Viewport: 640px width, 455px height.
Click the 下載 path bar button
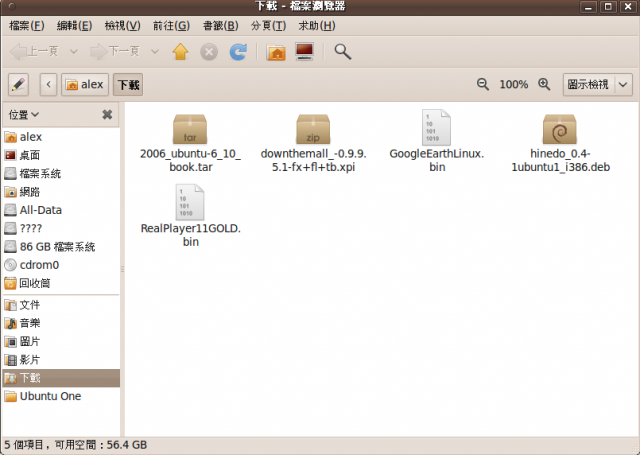coord(128,84)
